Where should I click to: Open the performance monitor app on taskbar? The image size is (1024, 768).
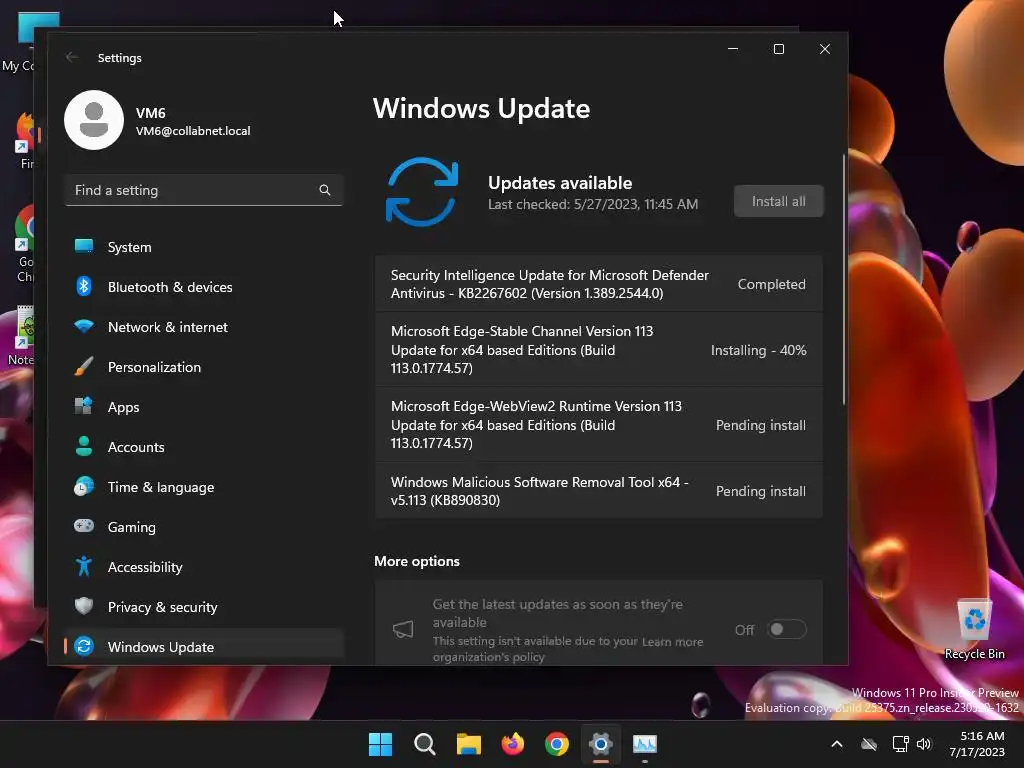pos(645,744)
